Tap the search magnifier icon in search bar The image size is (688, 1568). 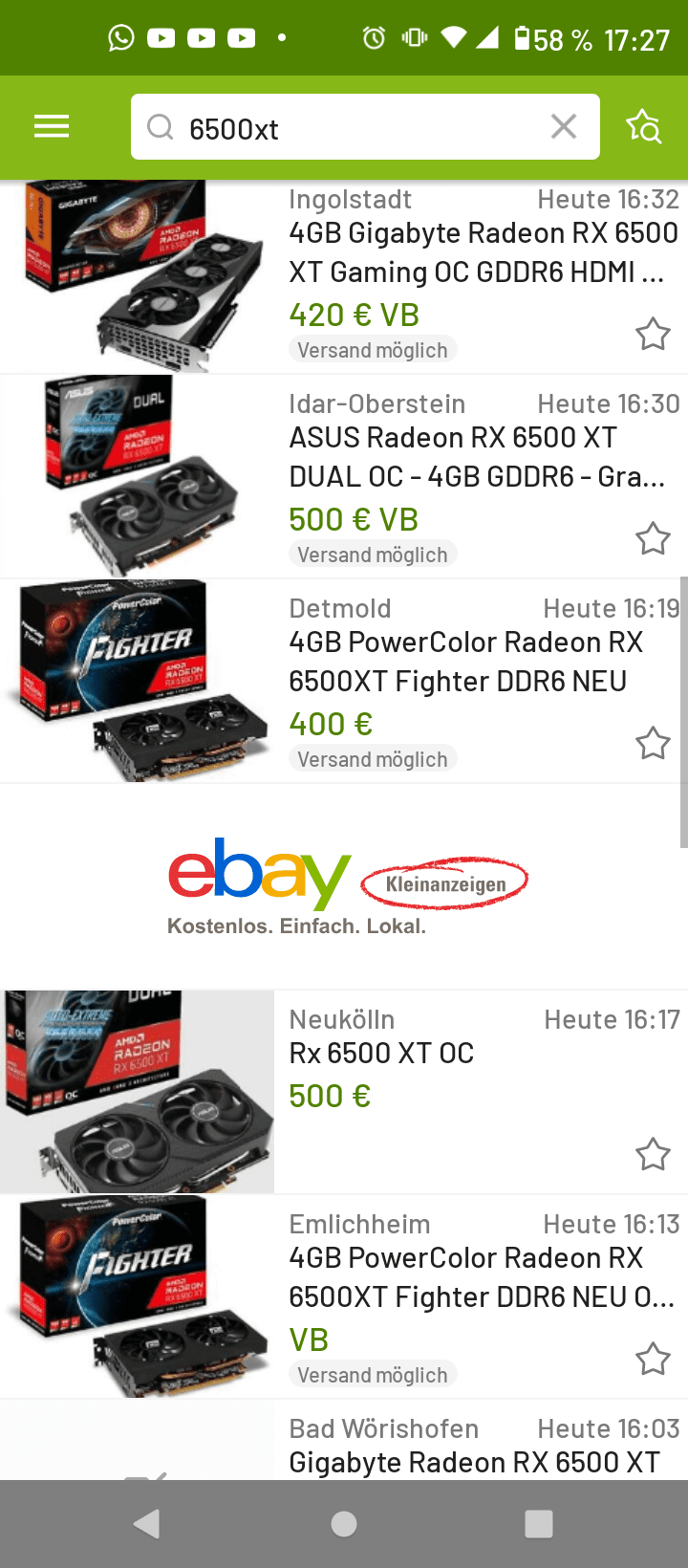pos(161,127)
